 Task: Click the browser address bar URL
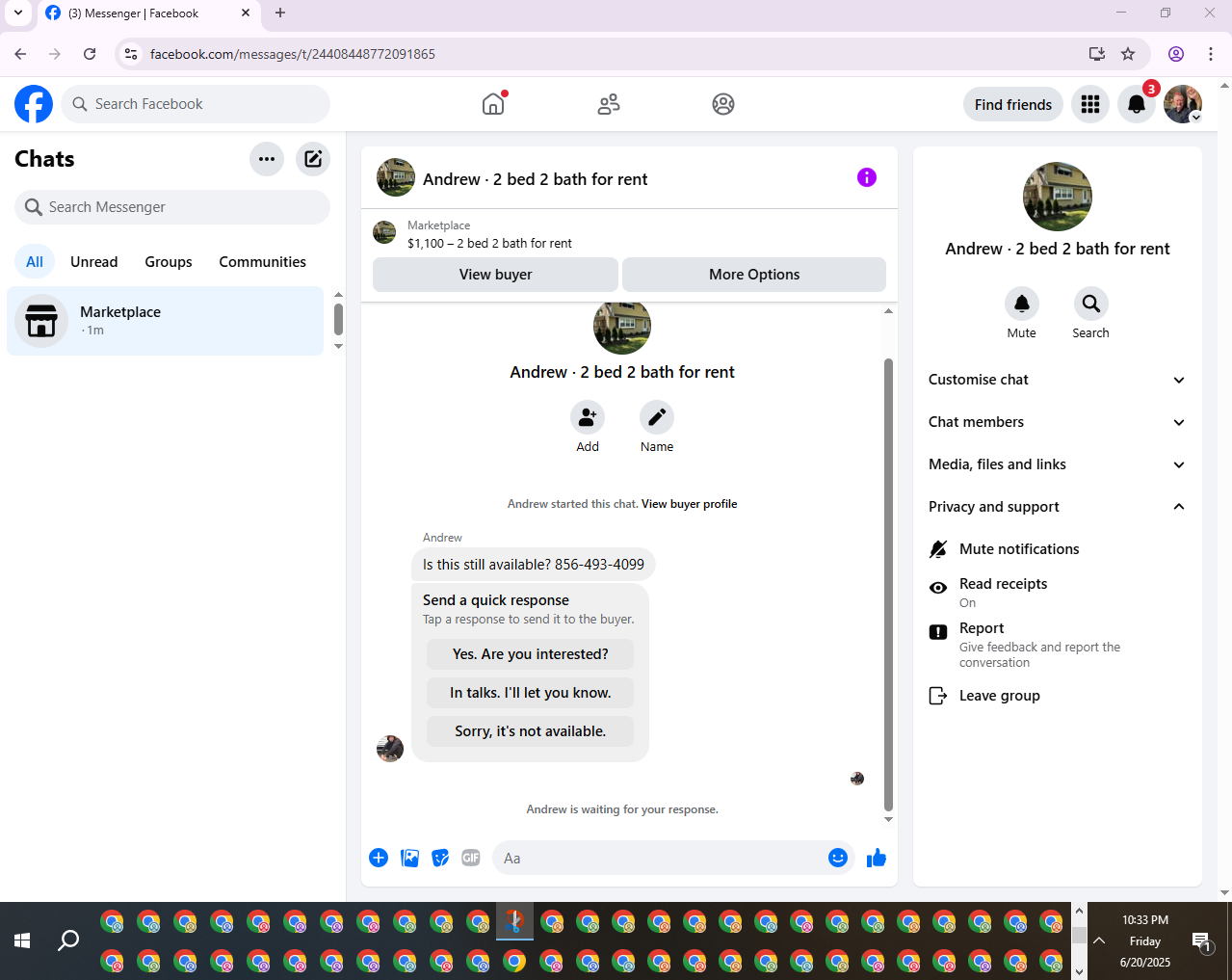(293, 54)
